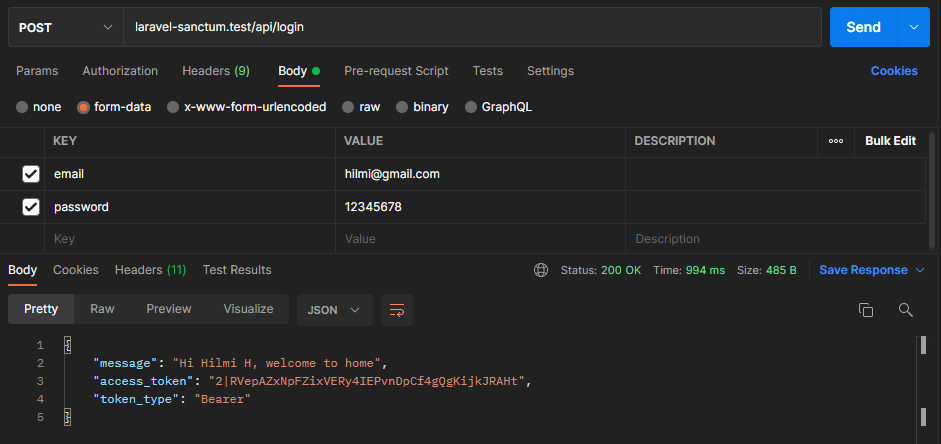Click the empty Value placeholder field

(x=480, y=239)
